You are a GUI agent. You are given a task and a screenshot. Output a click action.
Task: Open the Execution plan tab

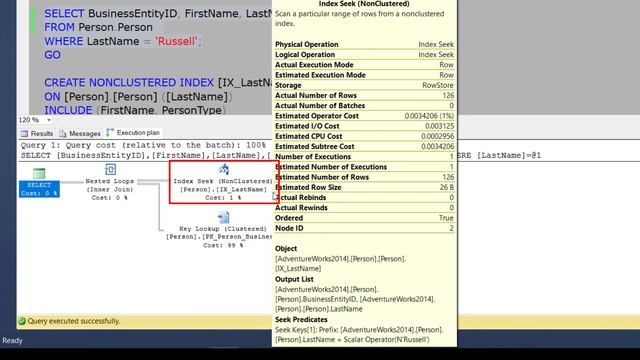(133, 133)
